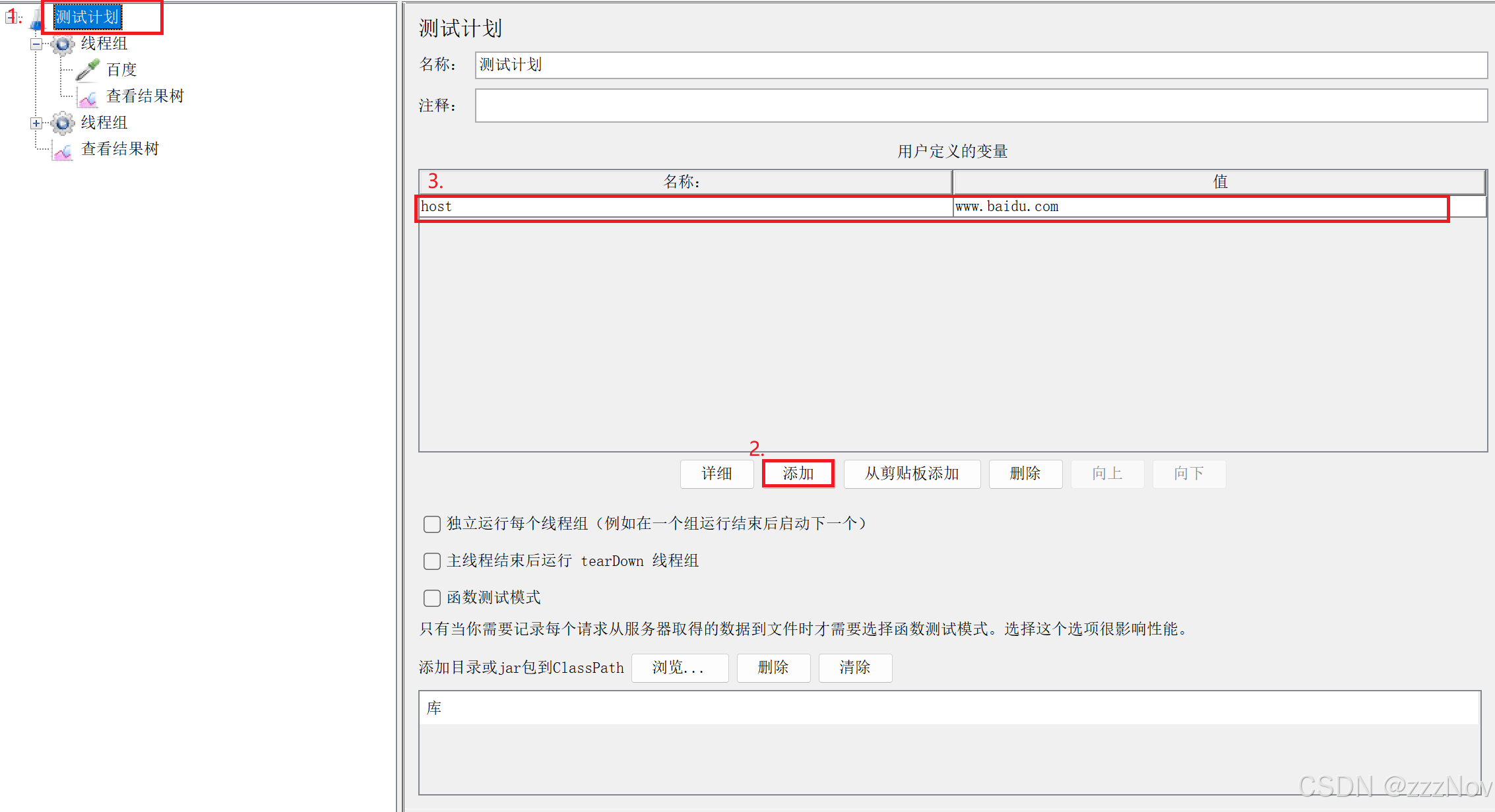Image resolution: width=1495 pixels, height=812 pixels.
Task: Click the 详细 button
Action: [716, 474]
